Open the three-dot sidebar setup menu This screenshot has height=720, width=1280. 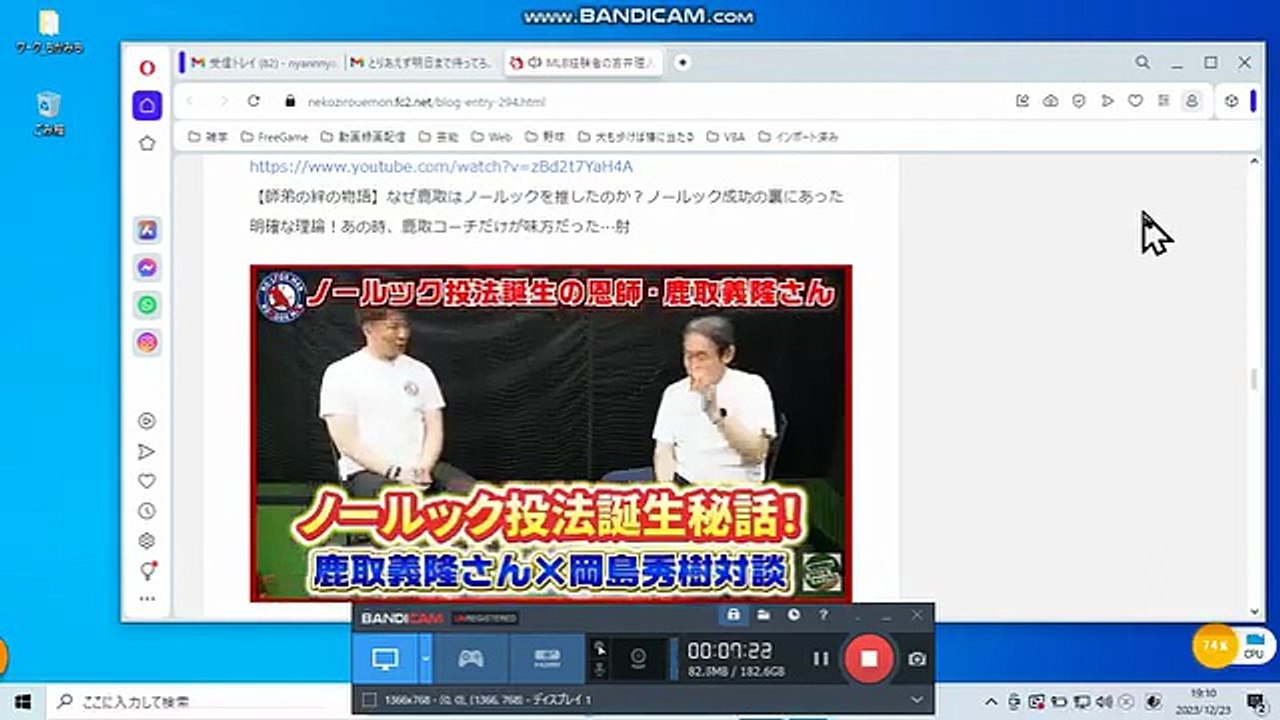[147, 599]
